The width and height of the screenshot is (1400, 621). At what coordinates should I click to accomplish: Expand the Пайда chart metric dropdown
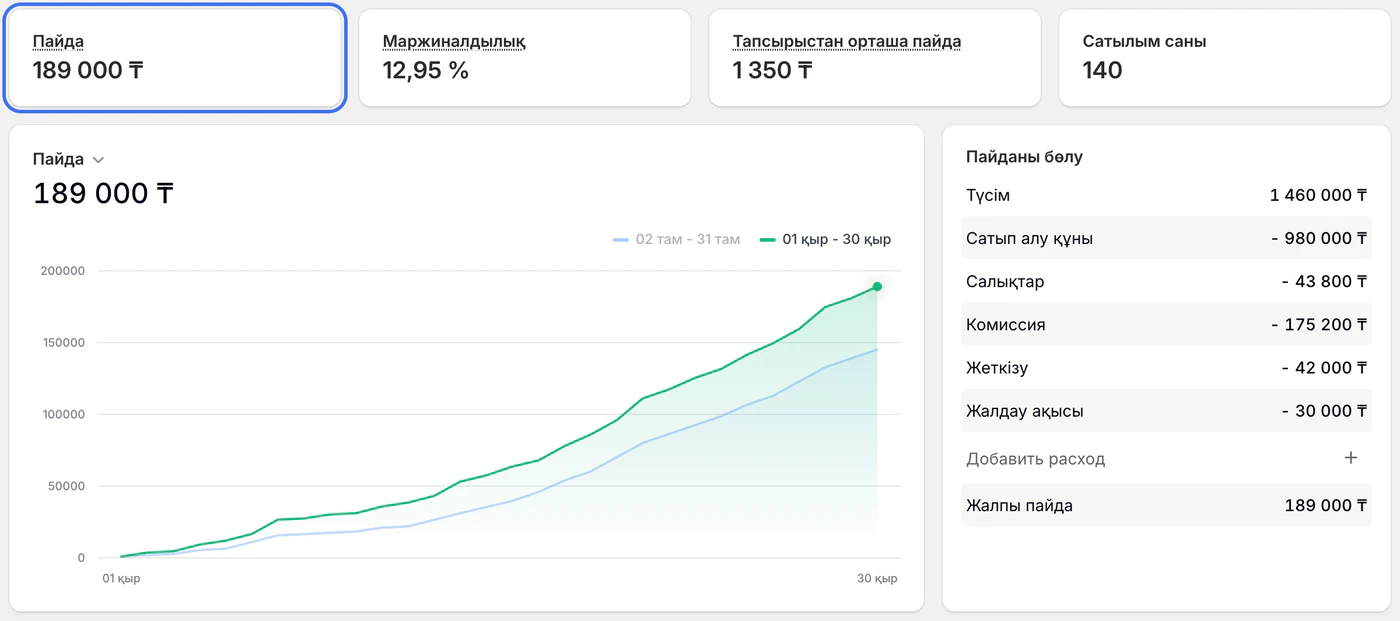click(69, 159)
